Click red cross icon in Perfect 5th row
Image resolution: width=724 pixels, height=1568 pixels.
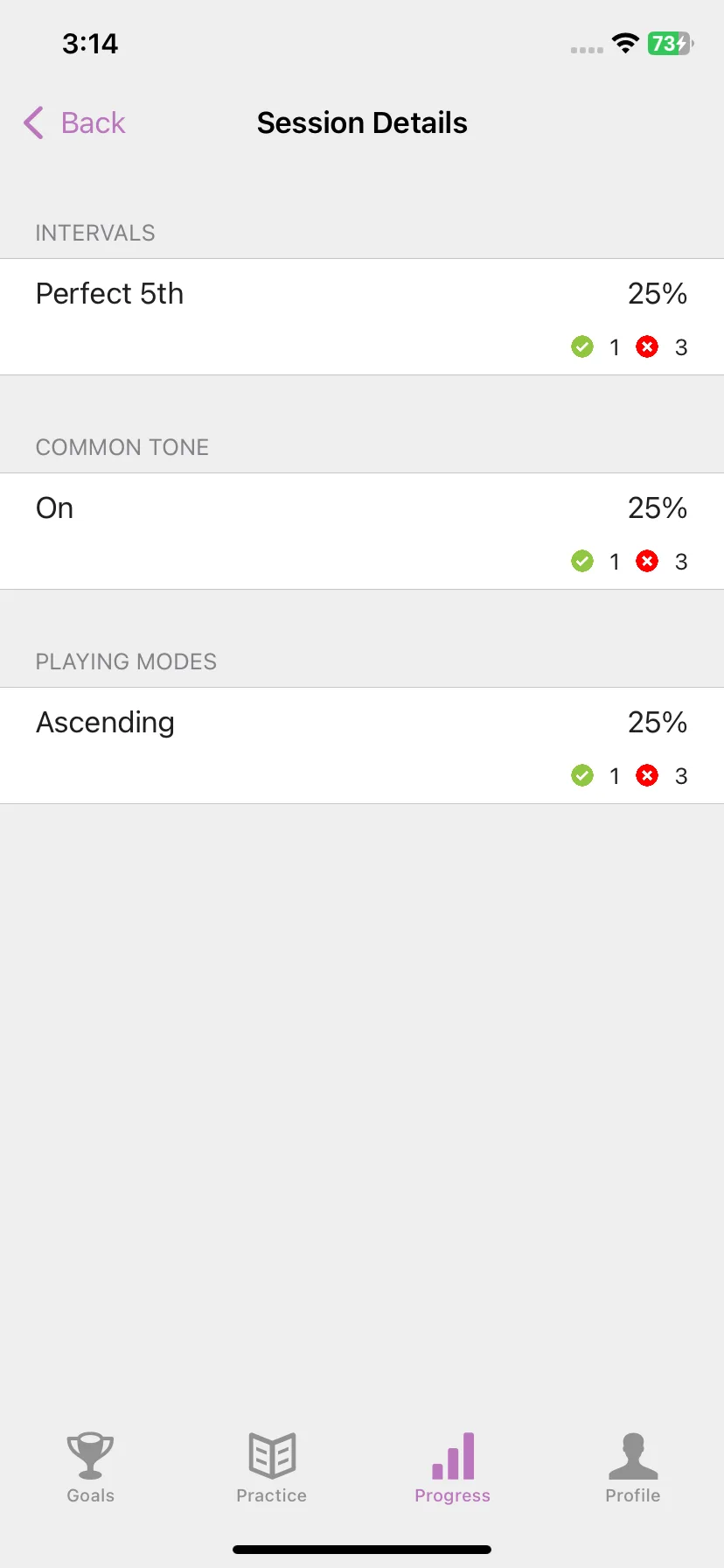coord(647,347)
